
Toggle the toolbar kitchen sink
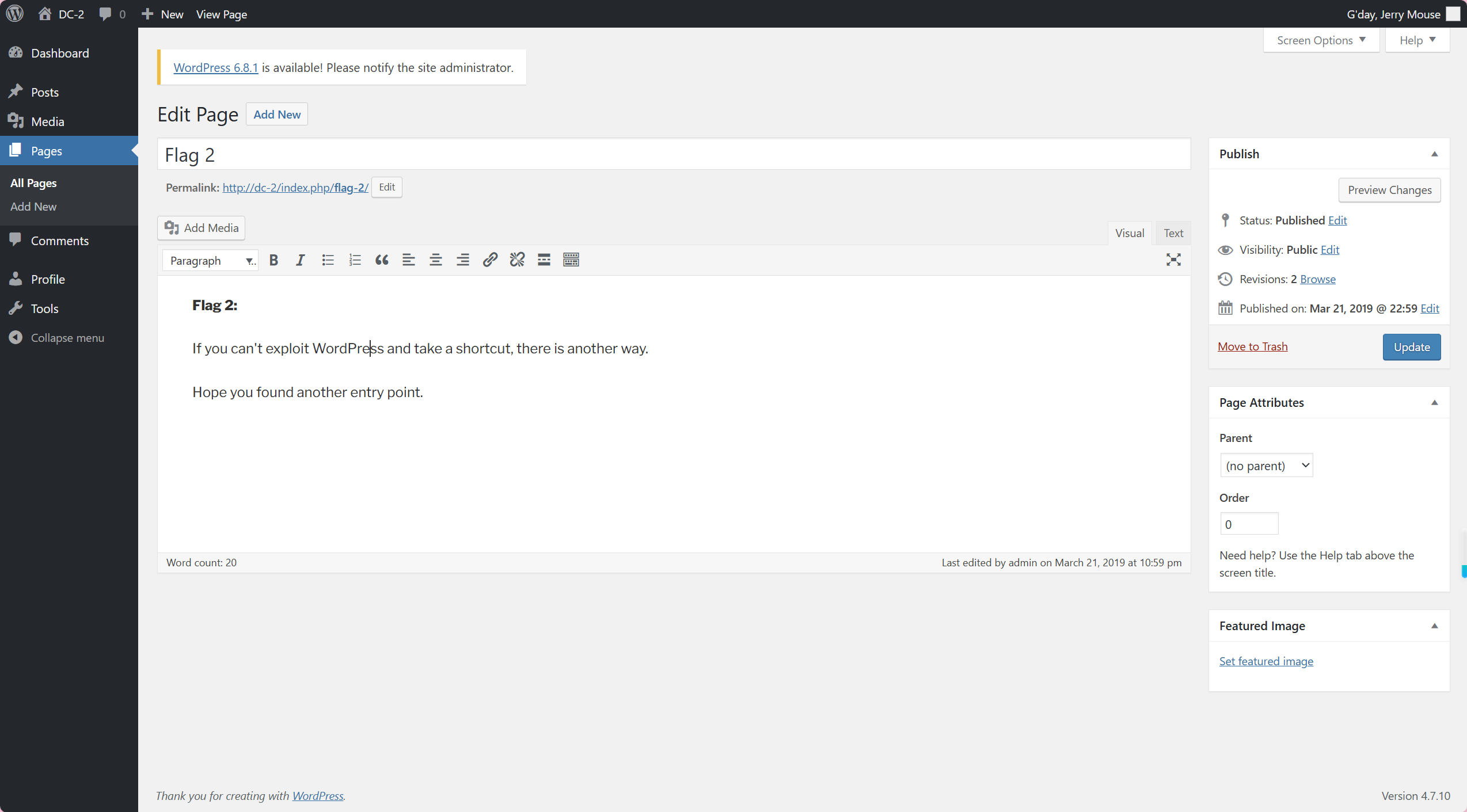(571, 260)
